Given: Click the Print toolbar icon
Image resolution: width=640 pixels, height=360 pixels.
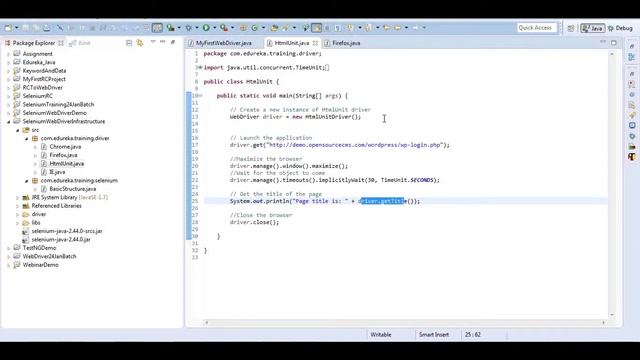Looking at the screenshot, I should tap(47, 28).
